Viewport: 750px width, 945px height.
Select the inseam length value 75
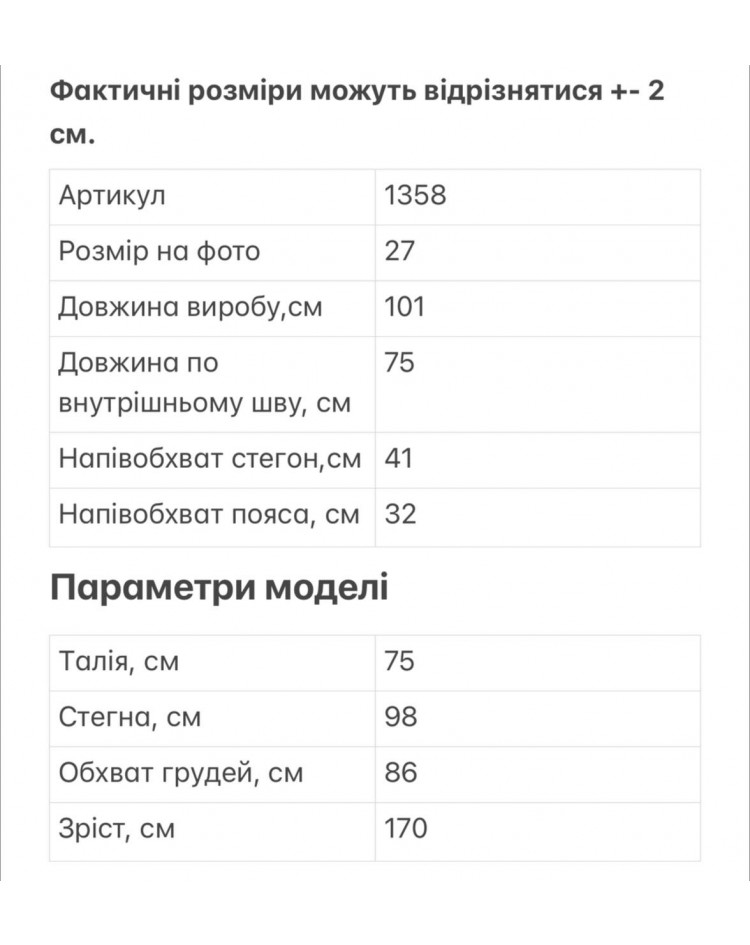(x=400, y=363)
